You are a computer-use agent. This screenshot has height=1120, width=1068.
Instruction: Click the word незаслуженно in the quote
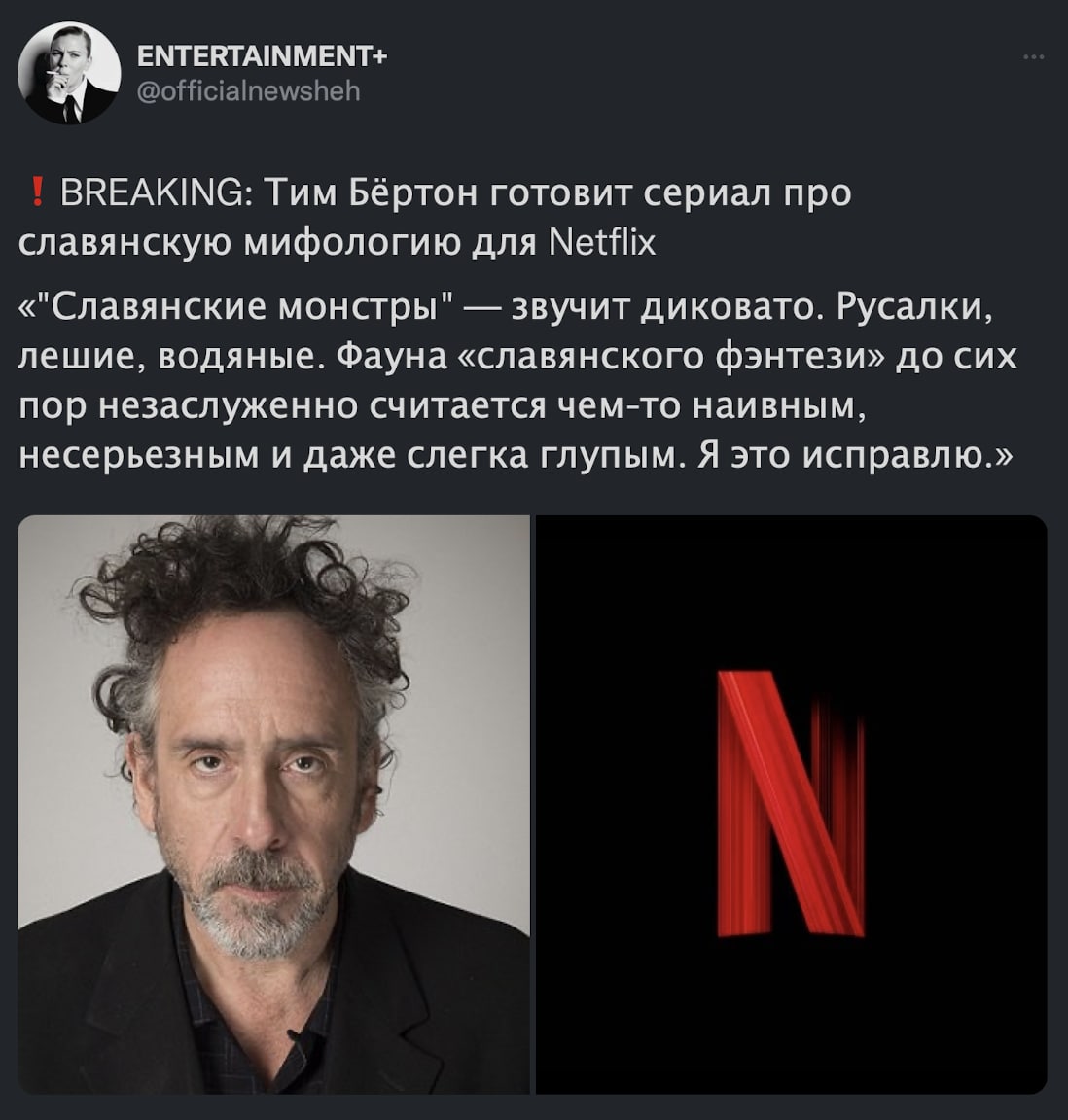tap(228, 406)
